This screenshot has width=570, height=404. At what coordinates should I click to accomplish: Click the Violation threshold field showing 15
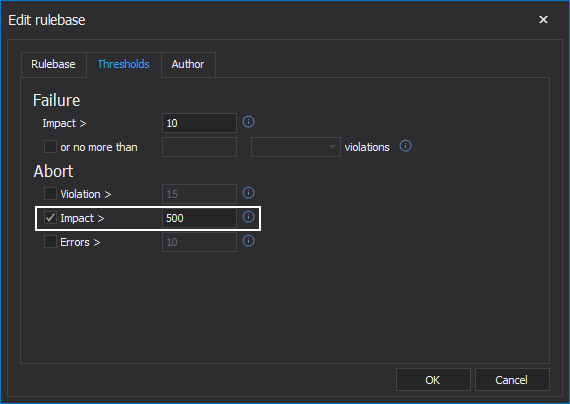[x=199, y=194]
